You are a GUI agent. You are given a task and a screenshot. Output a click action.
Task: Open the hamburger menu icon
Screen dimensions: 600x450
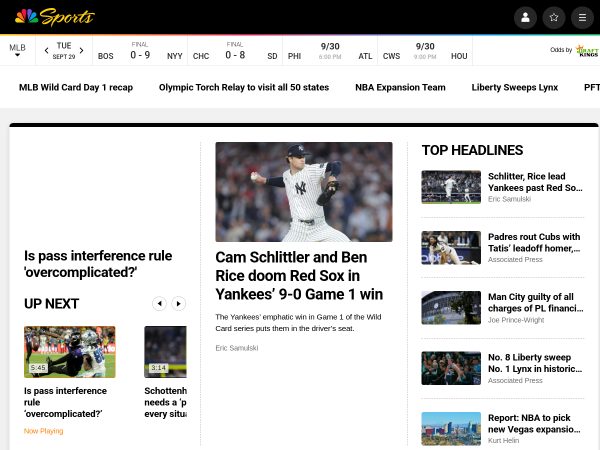582,18
